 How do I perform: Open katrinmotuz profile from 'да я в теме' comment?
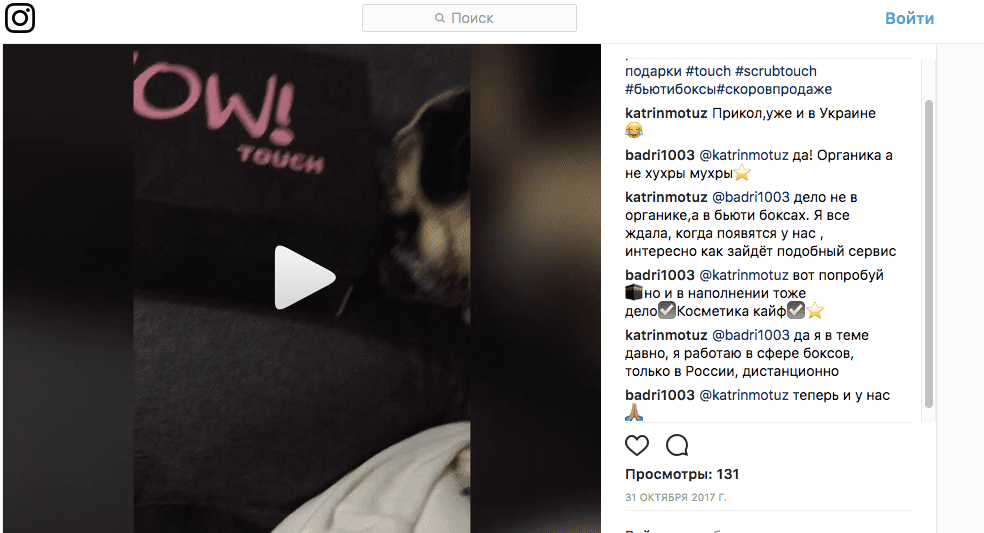click(x=666, y=335)
